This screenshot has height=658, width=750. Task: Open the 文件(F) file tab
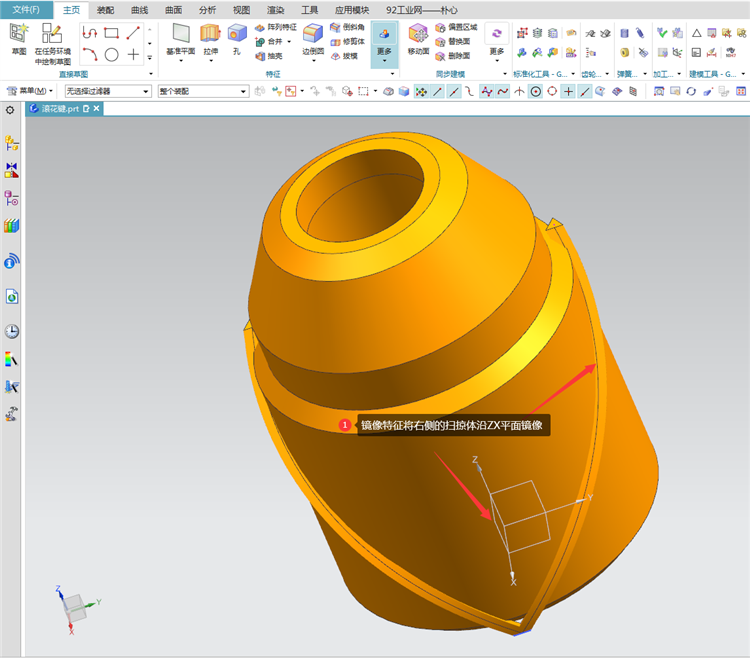(26, 10)
